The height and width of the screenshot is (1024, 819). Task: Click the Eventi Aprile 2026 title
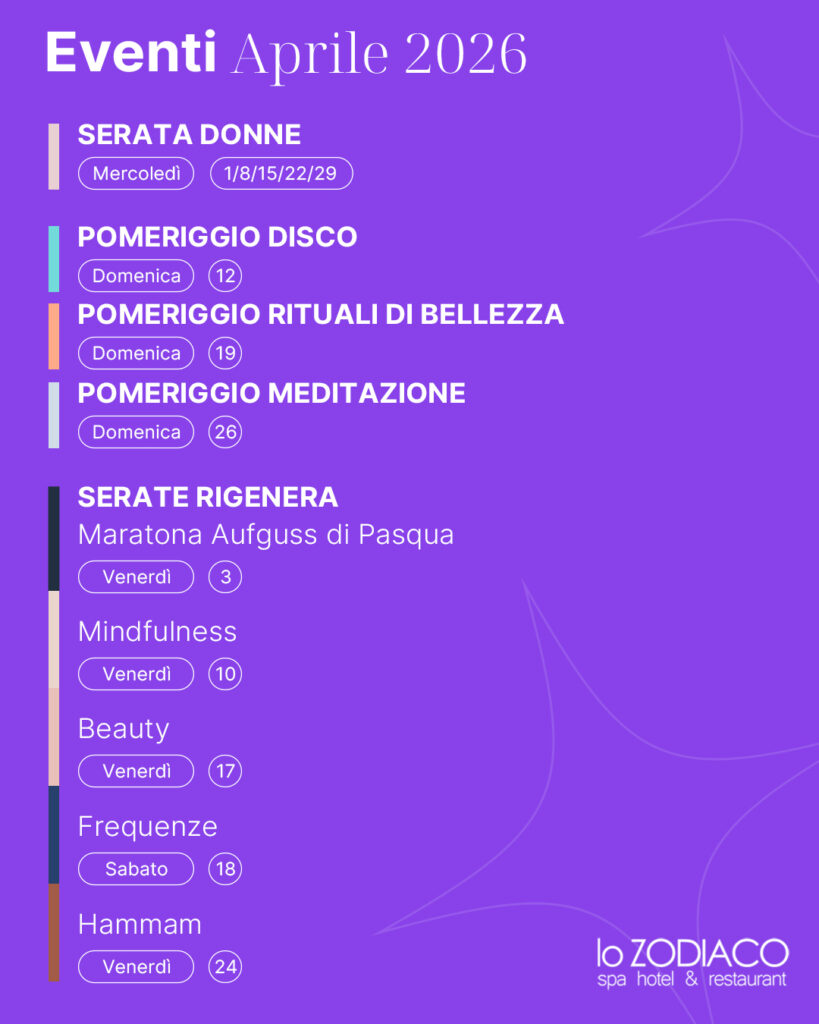(286, 54)
